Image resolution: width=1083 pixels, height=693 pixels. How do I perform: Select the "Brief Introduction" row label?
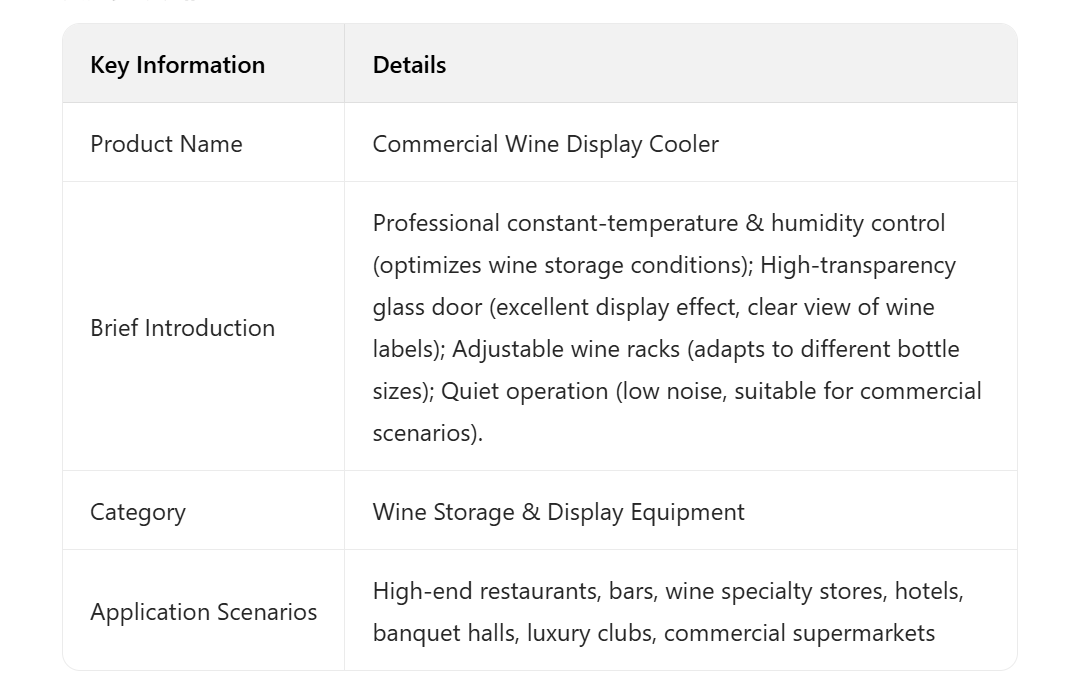(x=182, y=328)
